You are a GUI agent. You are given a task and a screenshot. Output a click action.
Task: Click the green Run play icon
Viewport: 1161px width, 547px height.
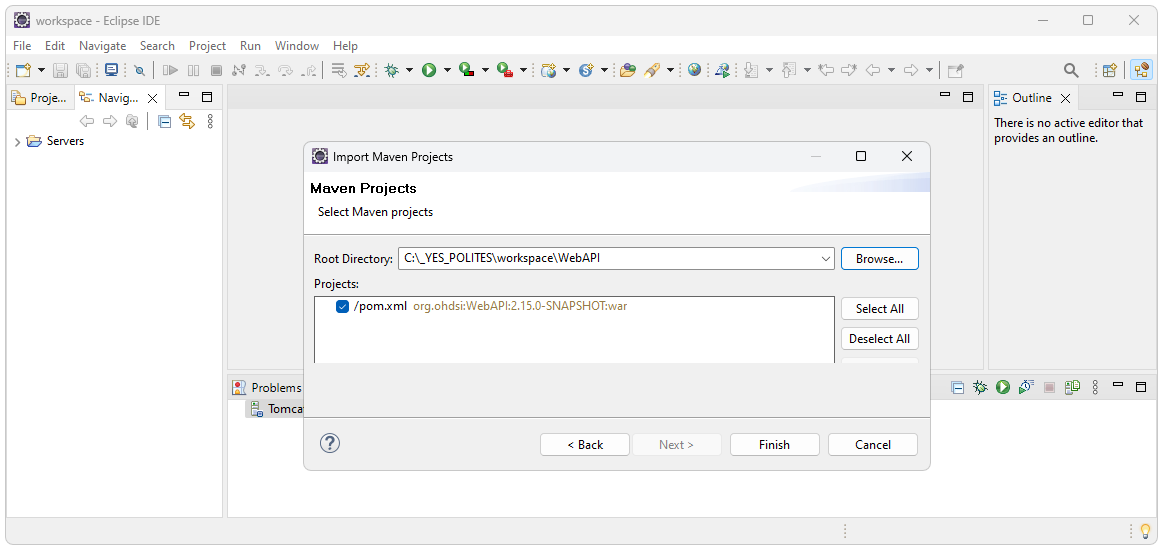pyautogui.click(x=429, y=70)
